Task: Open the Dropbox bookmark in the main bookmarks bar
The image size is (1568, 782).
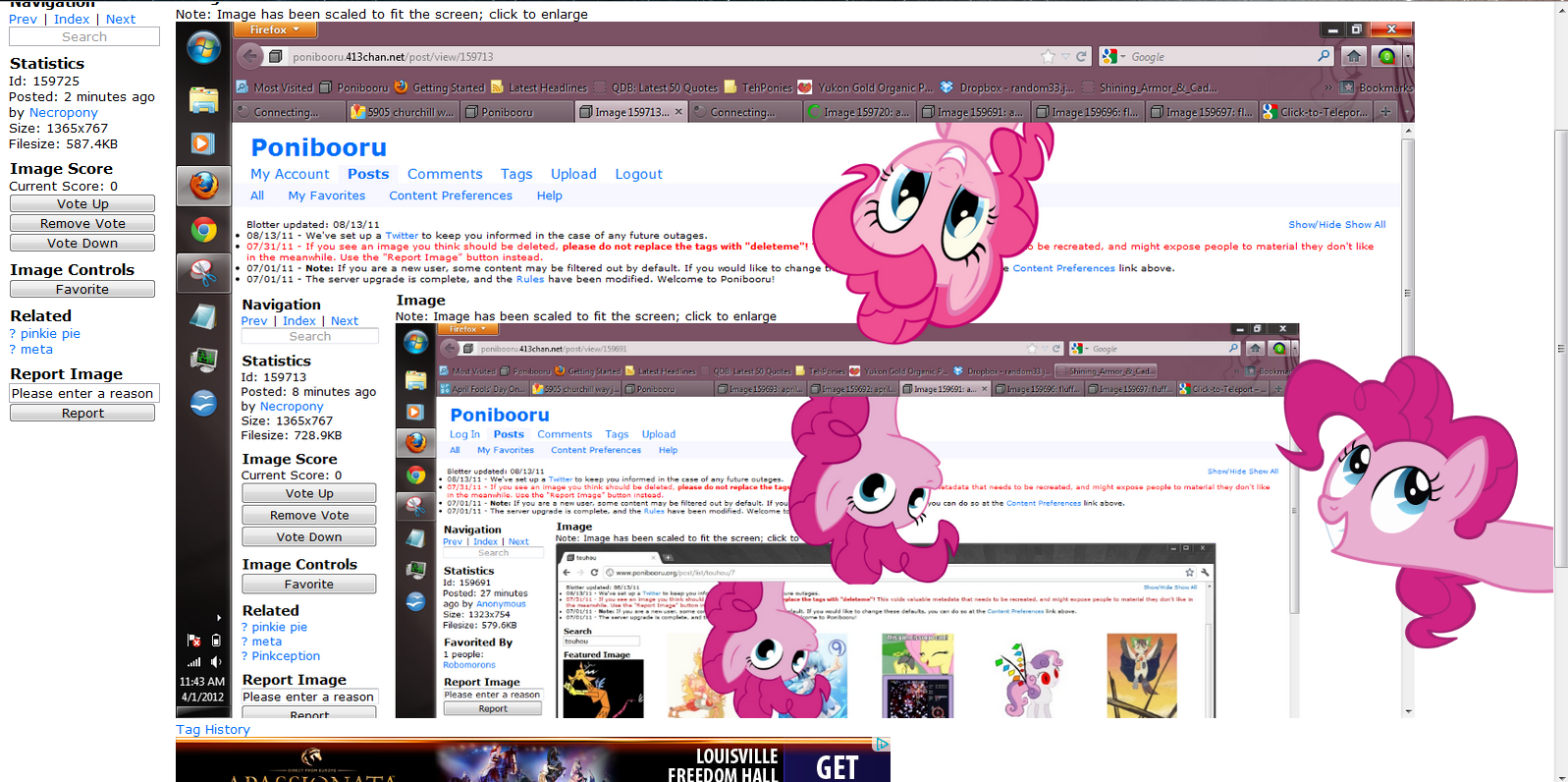Action: [1006, 87]
